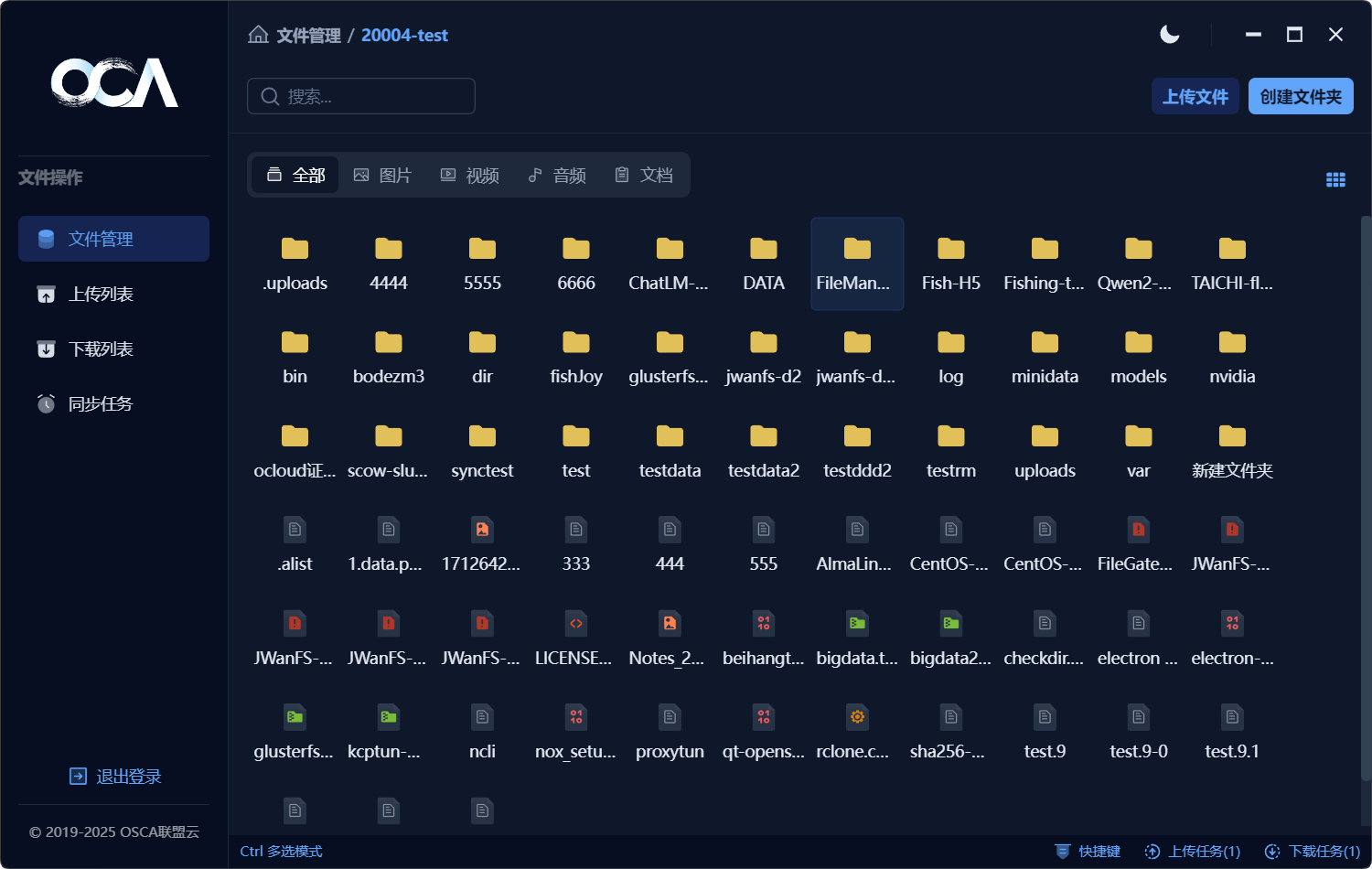1372x869 pixels.
Task: Select the bigdata.t... script file icon
Action: (857, 624)
